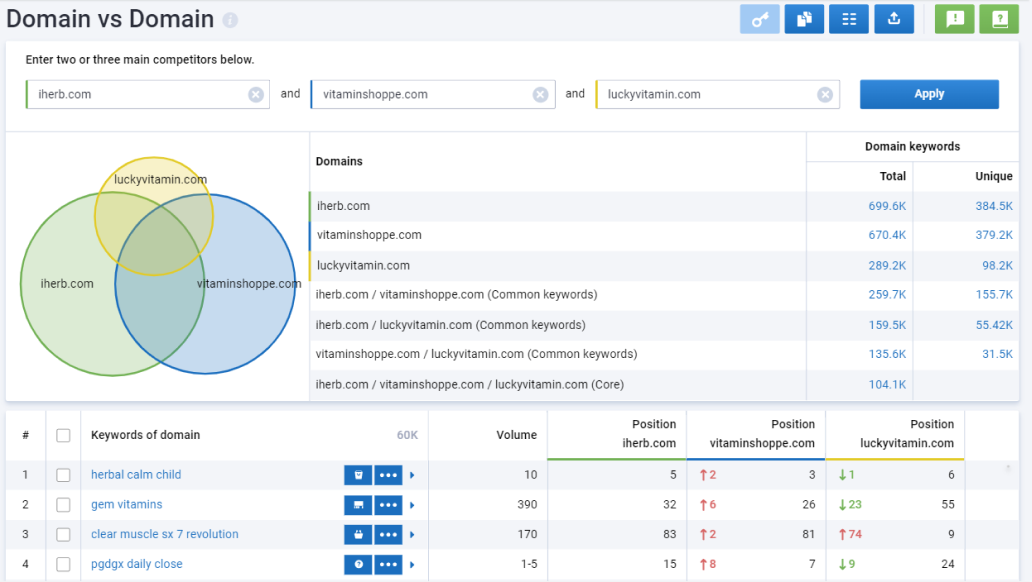The width and height of the screenshot is (1032, 582).
Task: Click the 60K keyword count label
Action: [x=407, y=435]
